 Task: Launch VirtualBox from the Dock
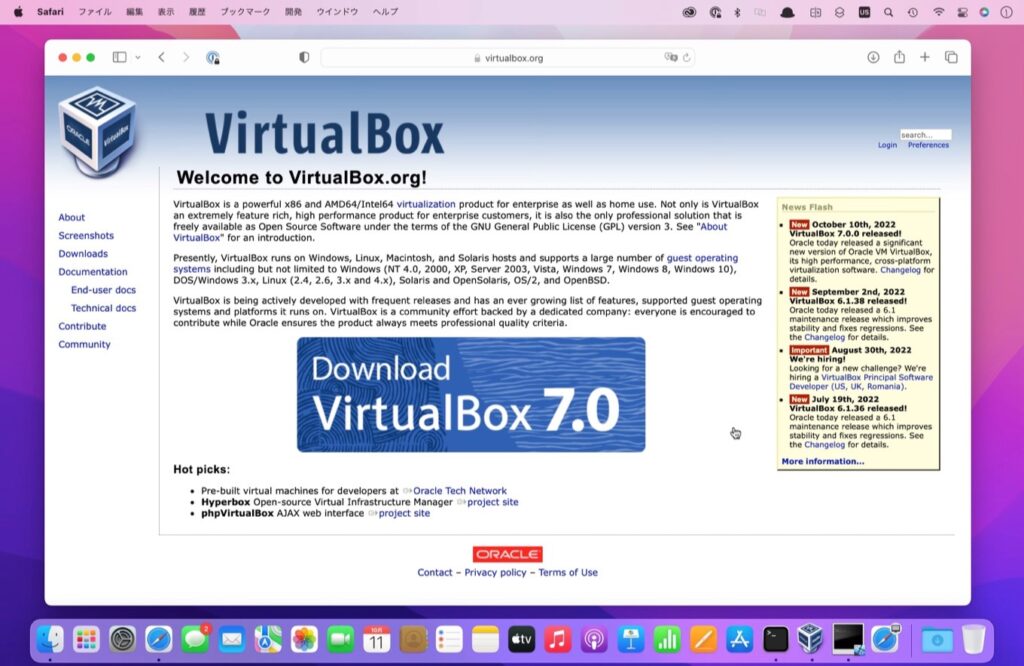[812, 637]
